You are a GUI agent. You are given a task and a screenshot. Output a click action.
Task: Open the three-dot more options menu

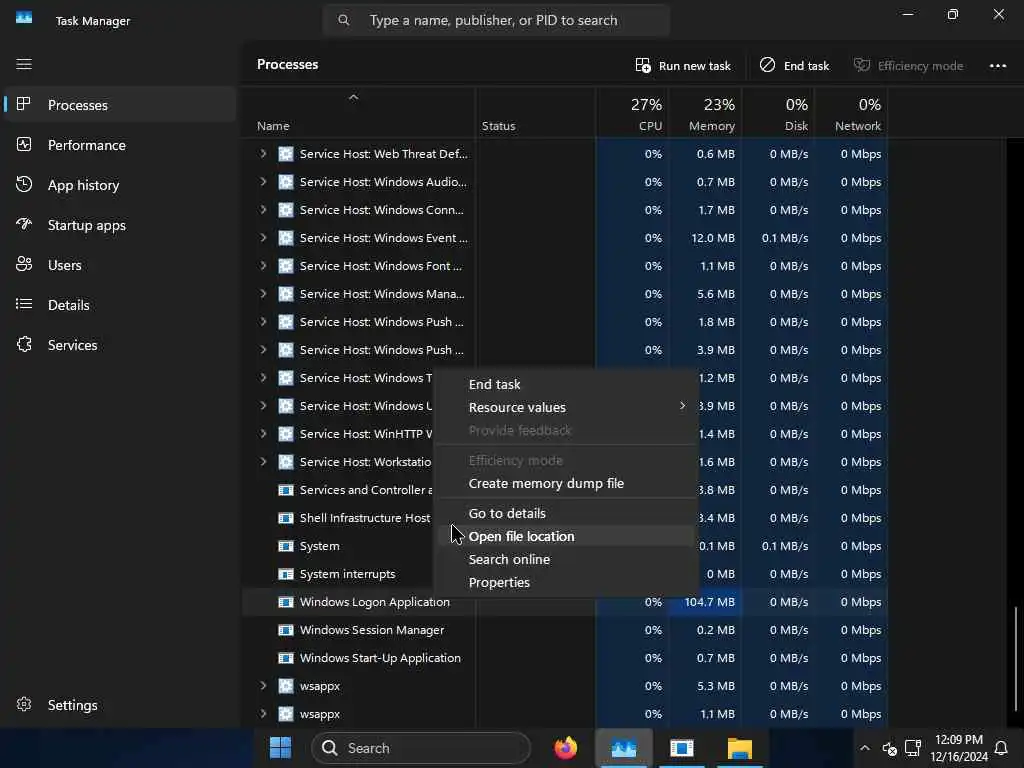[997, 65]
